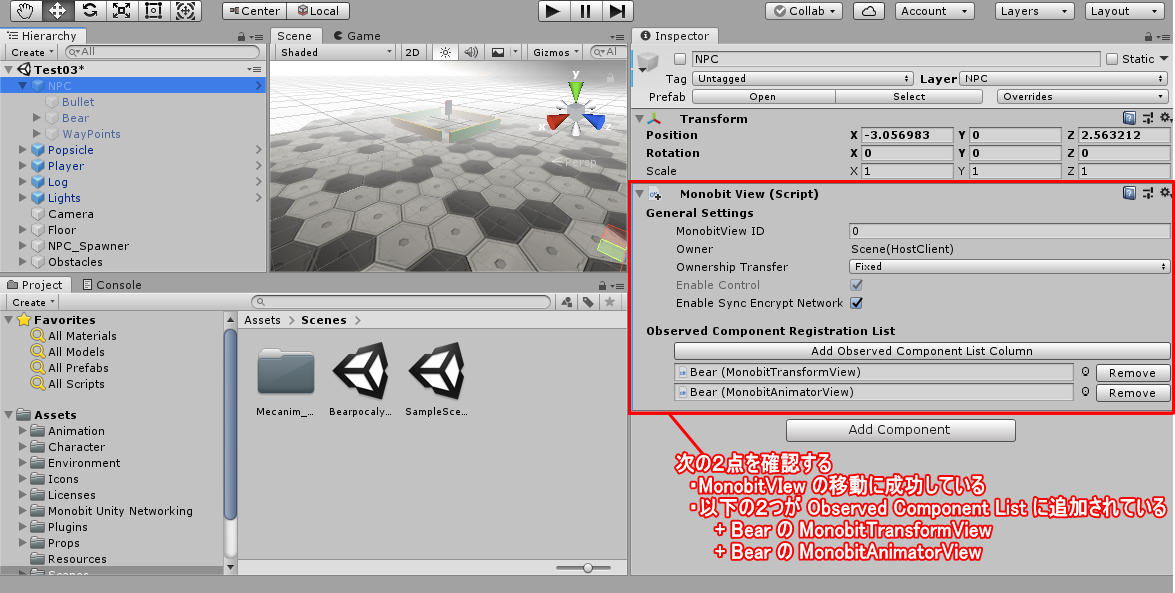This screenshot has height=593, width=1175.
Task: Toggle Enable Sync Encrypt Network checkbox
Action: tap(857, 303)
